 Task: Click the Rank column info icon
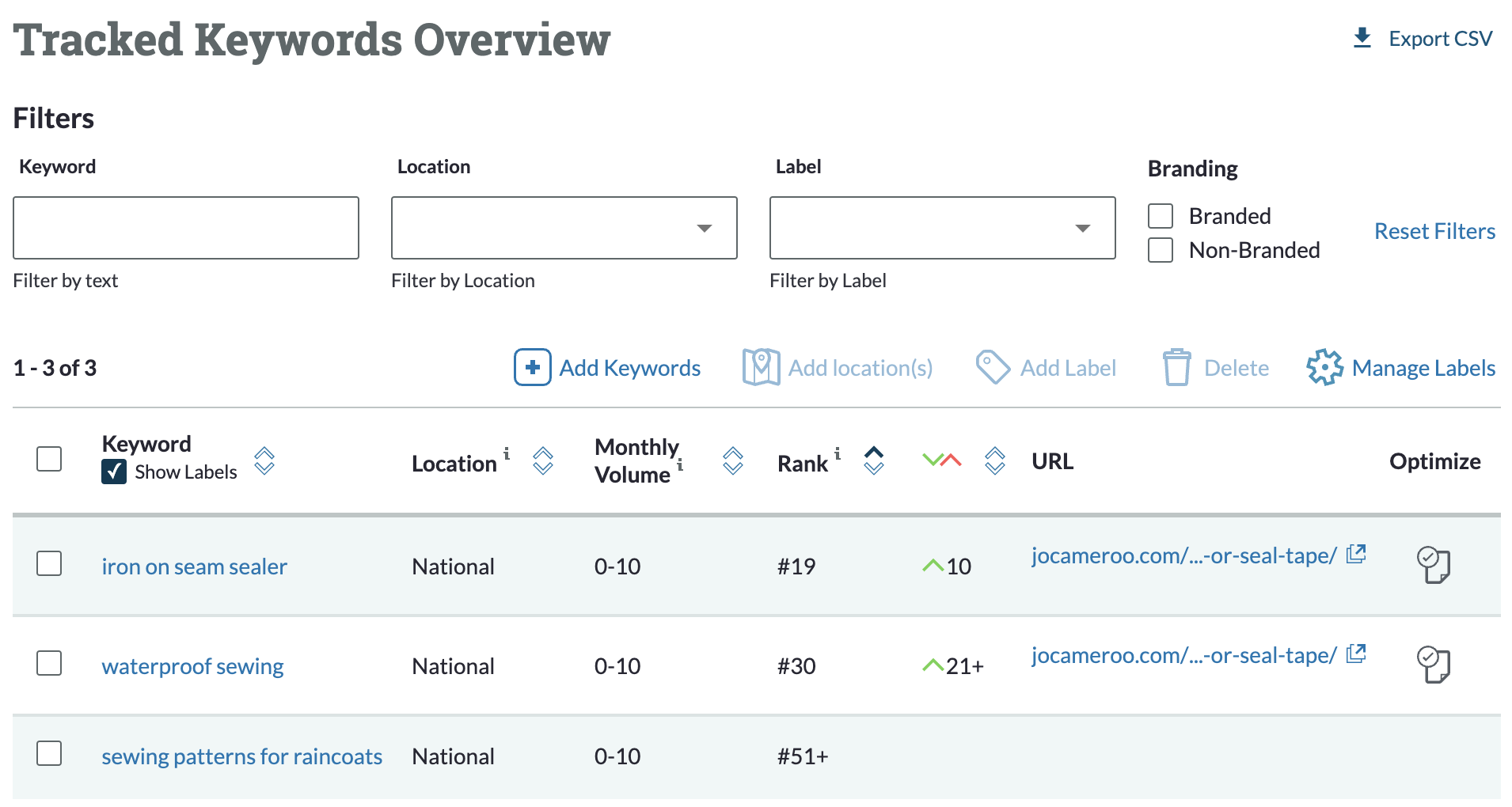click(838, 453)
